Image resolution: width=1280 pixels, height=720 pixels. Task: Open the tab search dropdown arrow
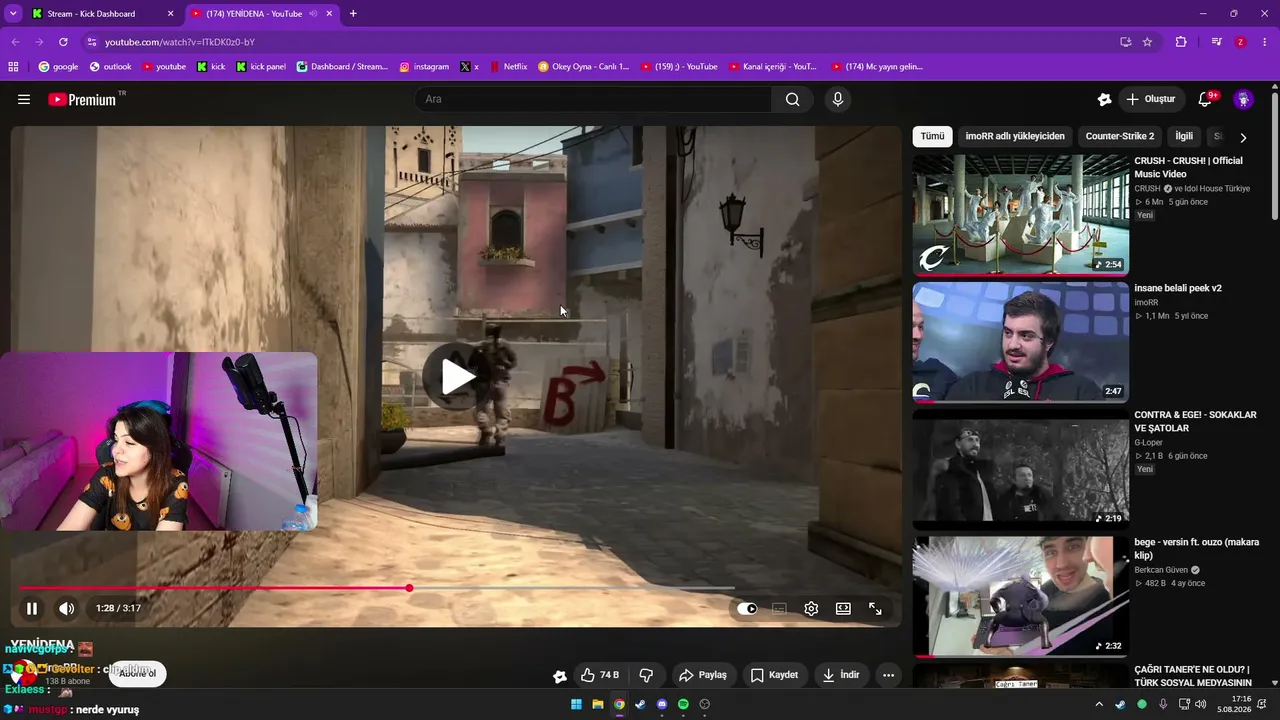[13, 14]
